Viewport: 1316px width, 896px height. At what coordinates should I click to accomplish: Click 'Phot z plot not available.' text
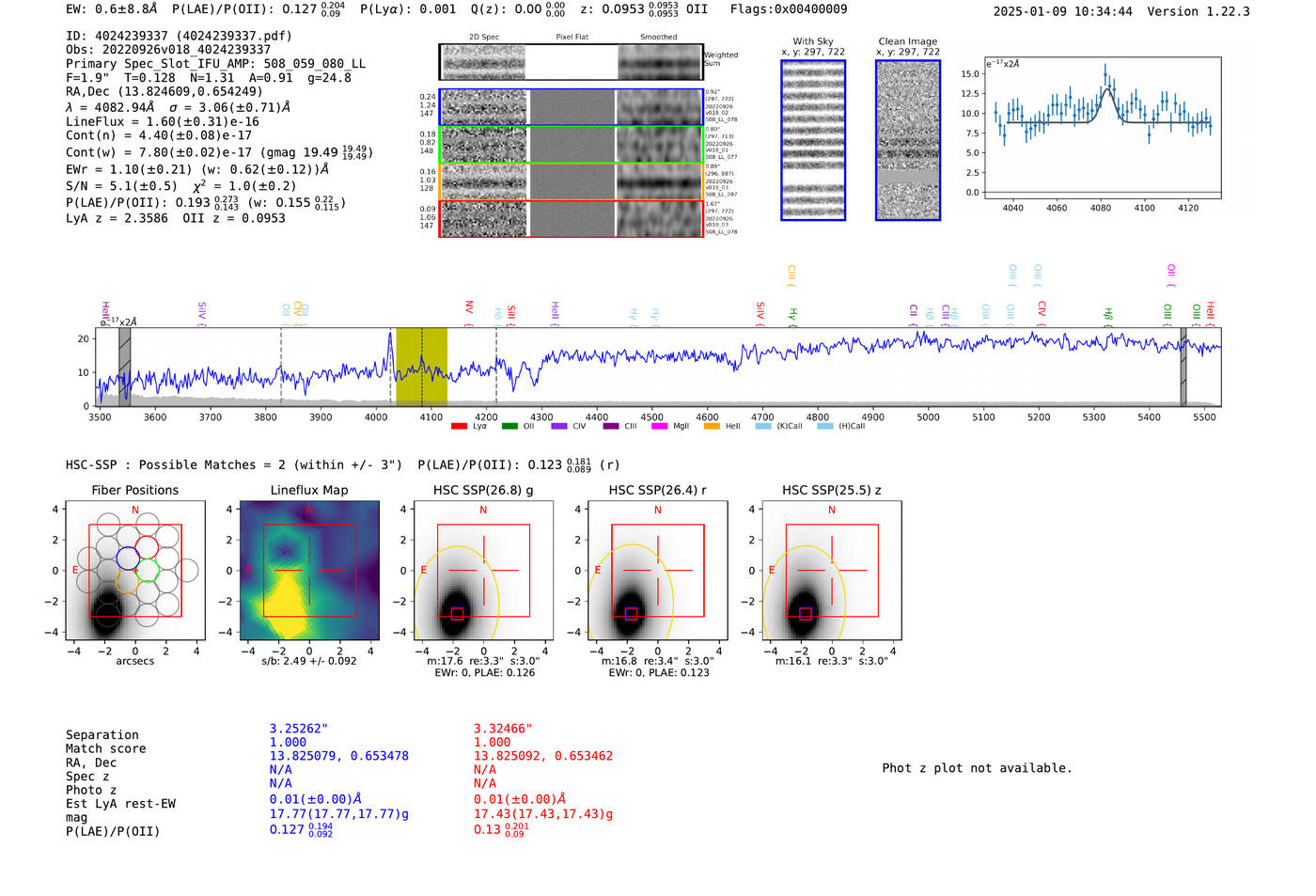pyautogui.click(x=977, y=768)
